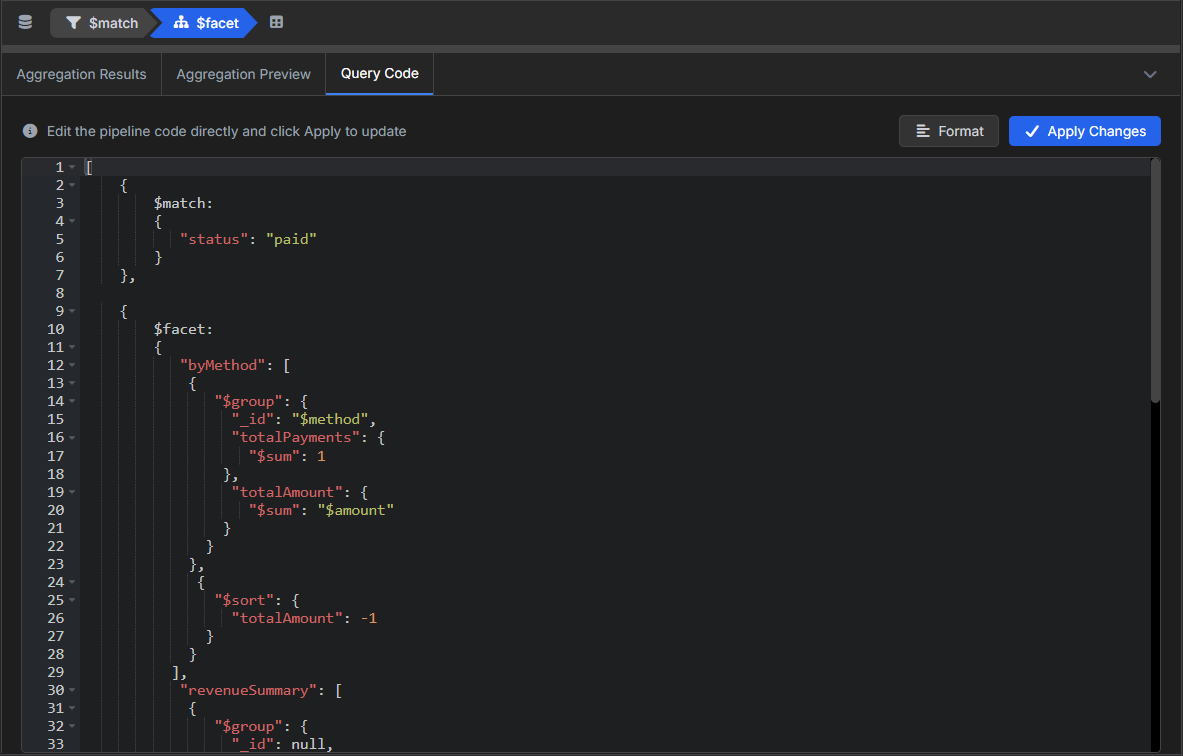The width and height of the screenshot is (1183, 756).
Task: Fold code at line 1 arrow
Action: [x=72, y=167]
